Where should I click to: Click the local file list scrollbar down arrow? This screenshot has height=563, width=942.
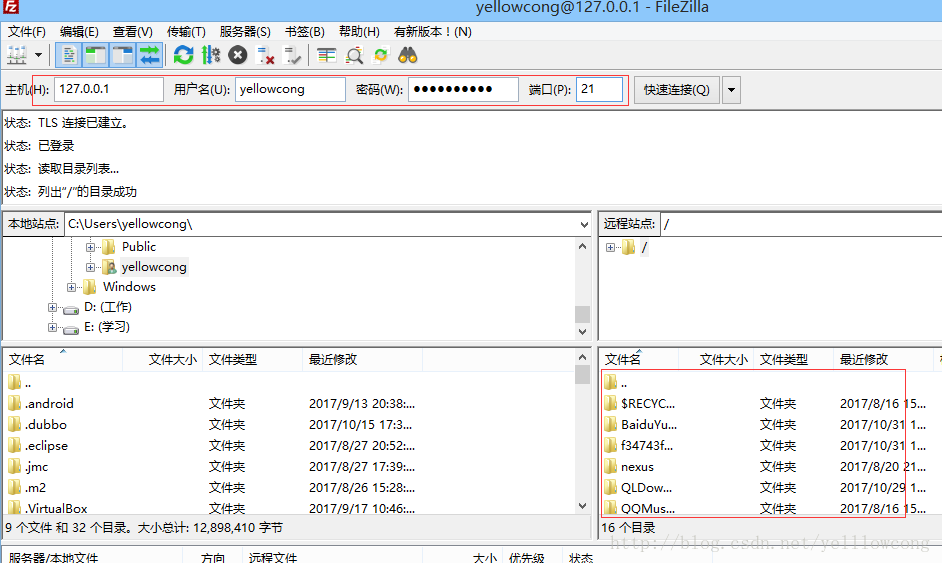(x=582, y=506)
